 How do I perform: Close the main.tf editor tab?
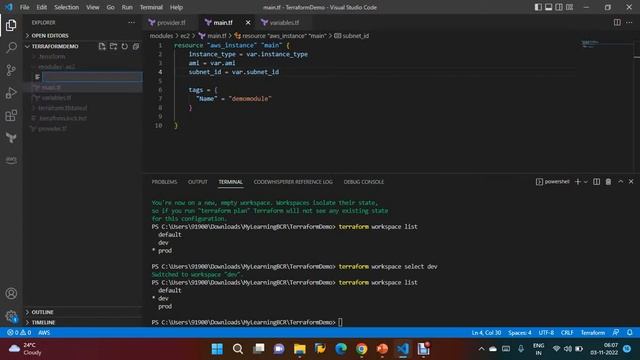point(248,23)
